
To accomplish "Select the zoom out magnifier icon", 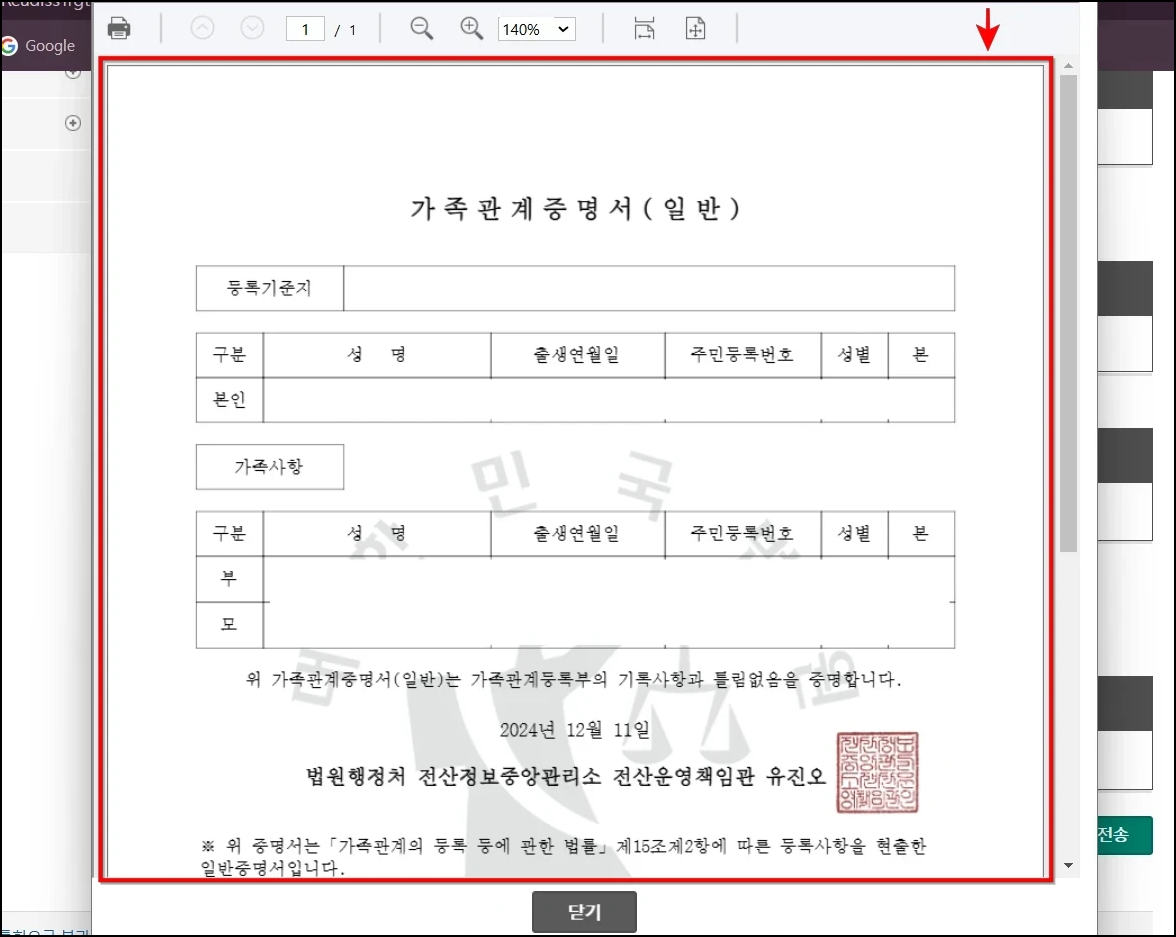I will click(421, 28).
